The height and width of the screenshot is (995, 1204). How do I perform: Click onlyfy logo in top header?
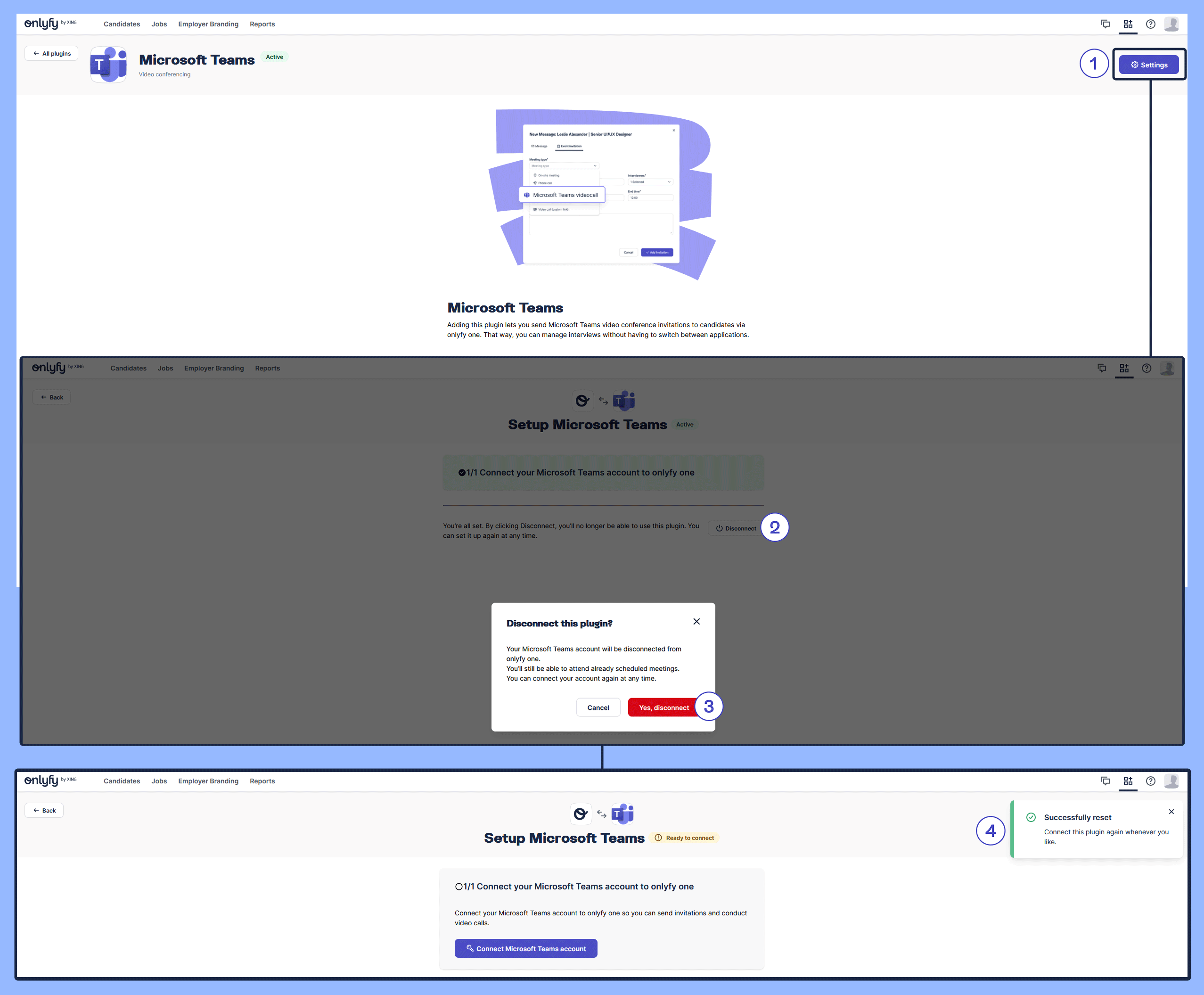coord(42,24)
